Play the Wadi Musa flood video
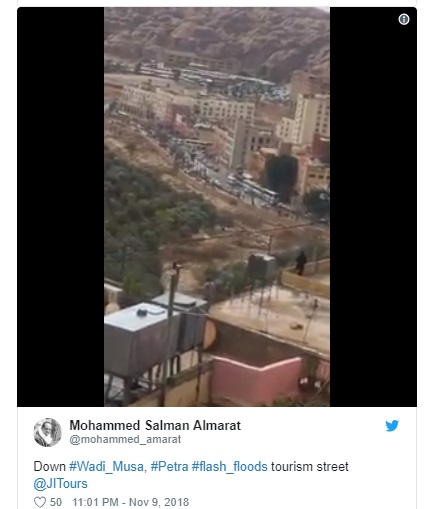 click(217, 207)
